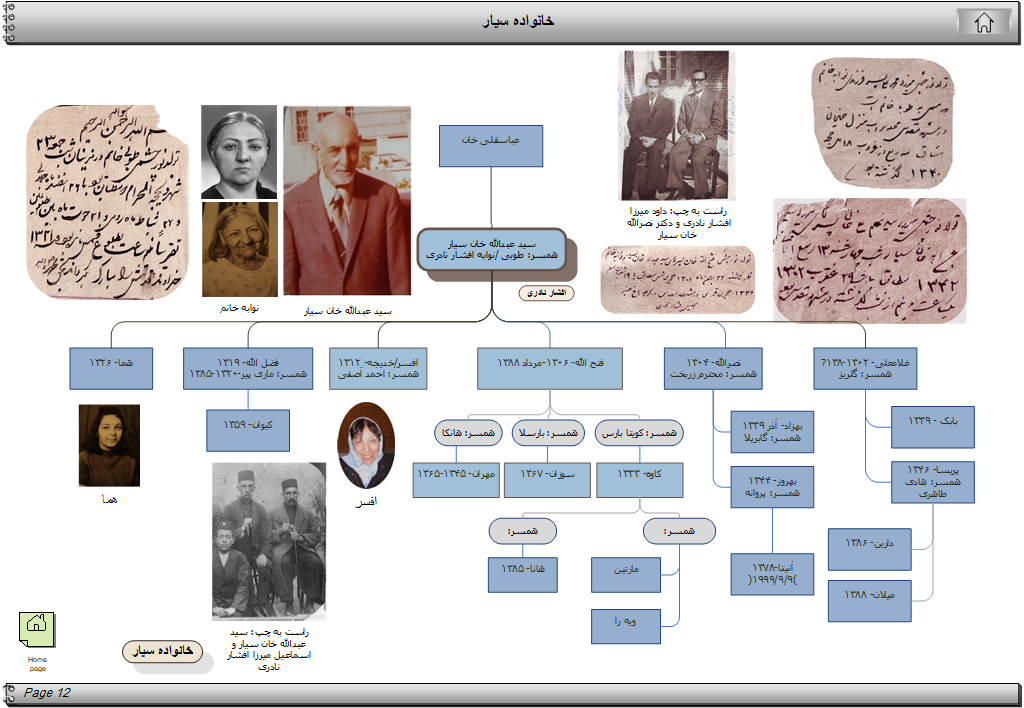Open the portrait photo of هما
The width and height of the screenshot is (1024, 708).
click(x=109, y=445)
